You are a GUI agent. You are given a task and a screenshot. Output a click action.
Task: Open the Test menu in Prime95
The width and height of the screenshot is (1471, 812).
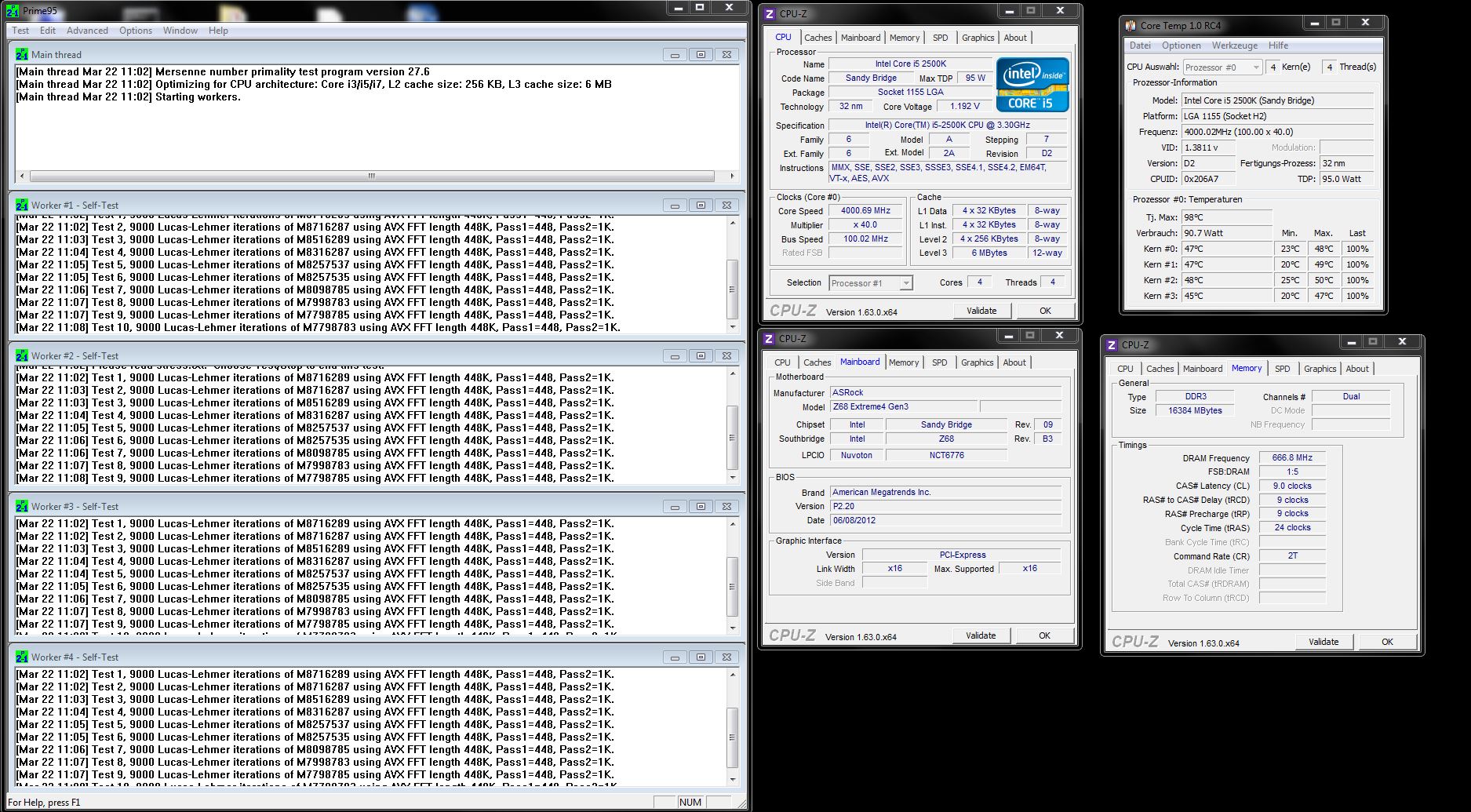coord(20,31)
